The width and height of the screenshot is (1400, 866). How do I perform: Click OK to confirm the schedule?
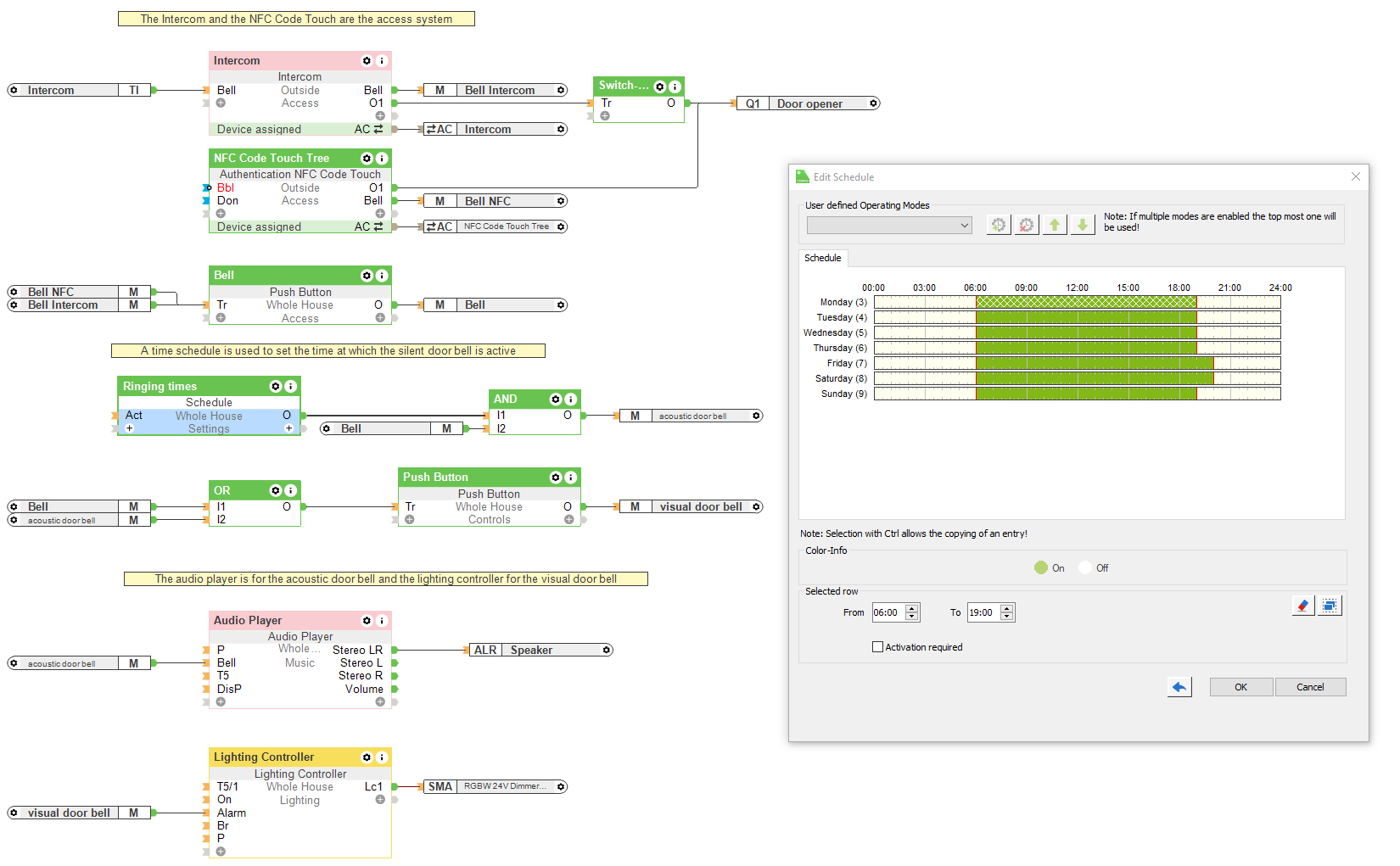click(1240, 687)
